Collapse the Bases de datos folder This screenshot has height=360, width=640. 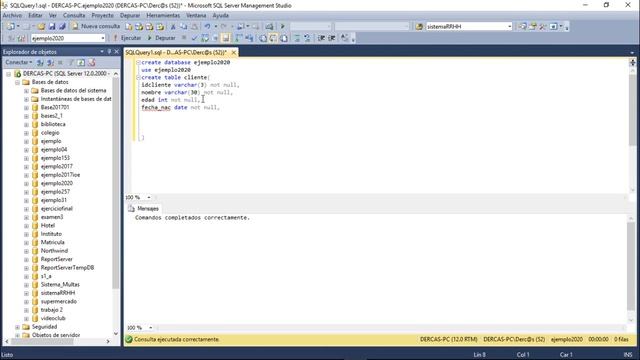pos(18,82)
